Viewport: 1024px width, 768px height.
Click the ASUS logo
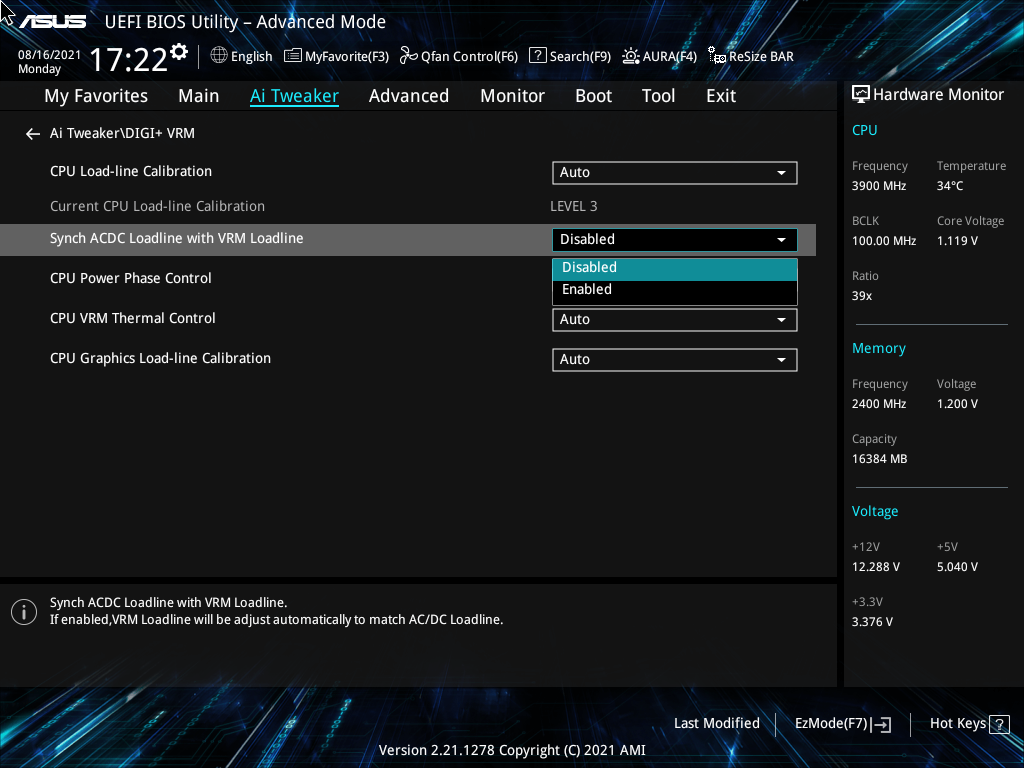[52, 22]
